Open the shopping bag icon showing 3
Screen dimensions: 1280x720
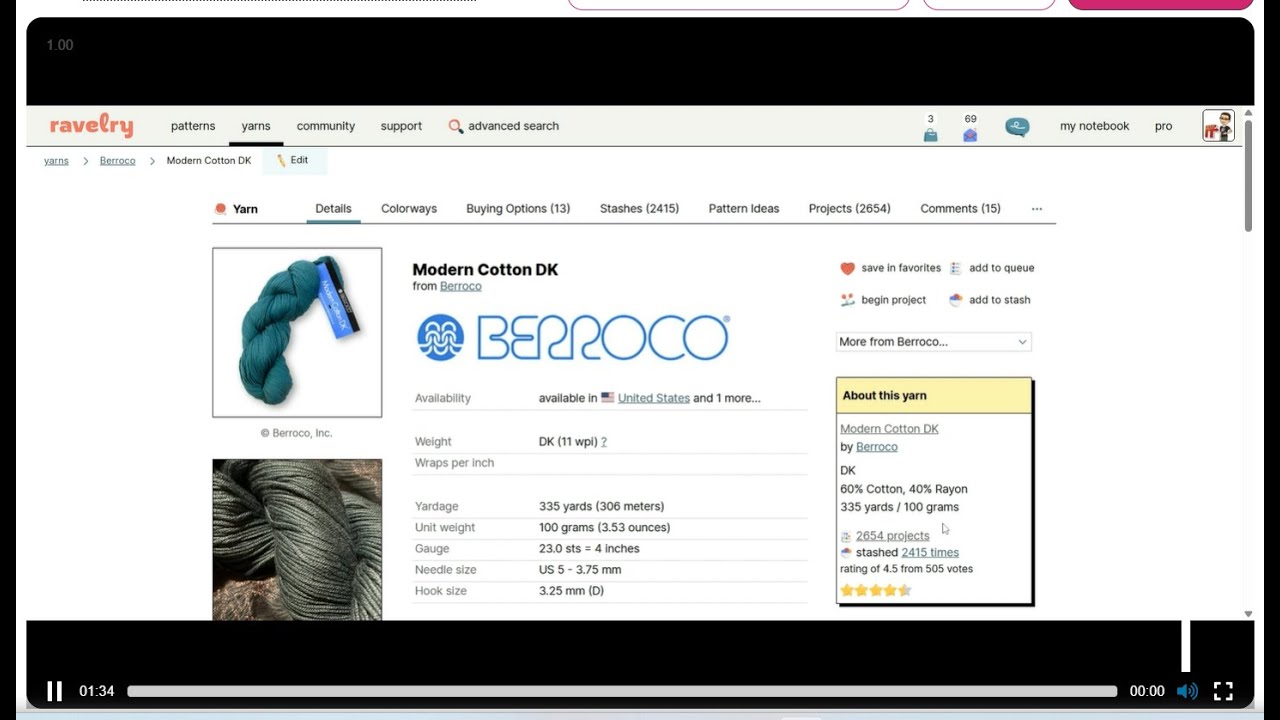[x=930, y=135]
